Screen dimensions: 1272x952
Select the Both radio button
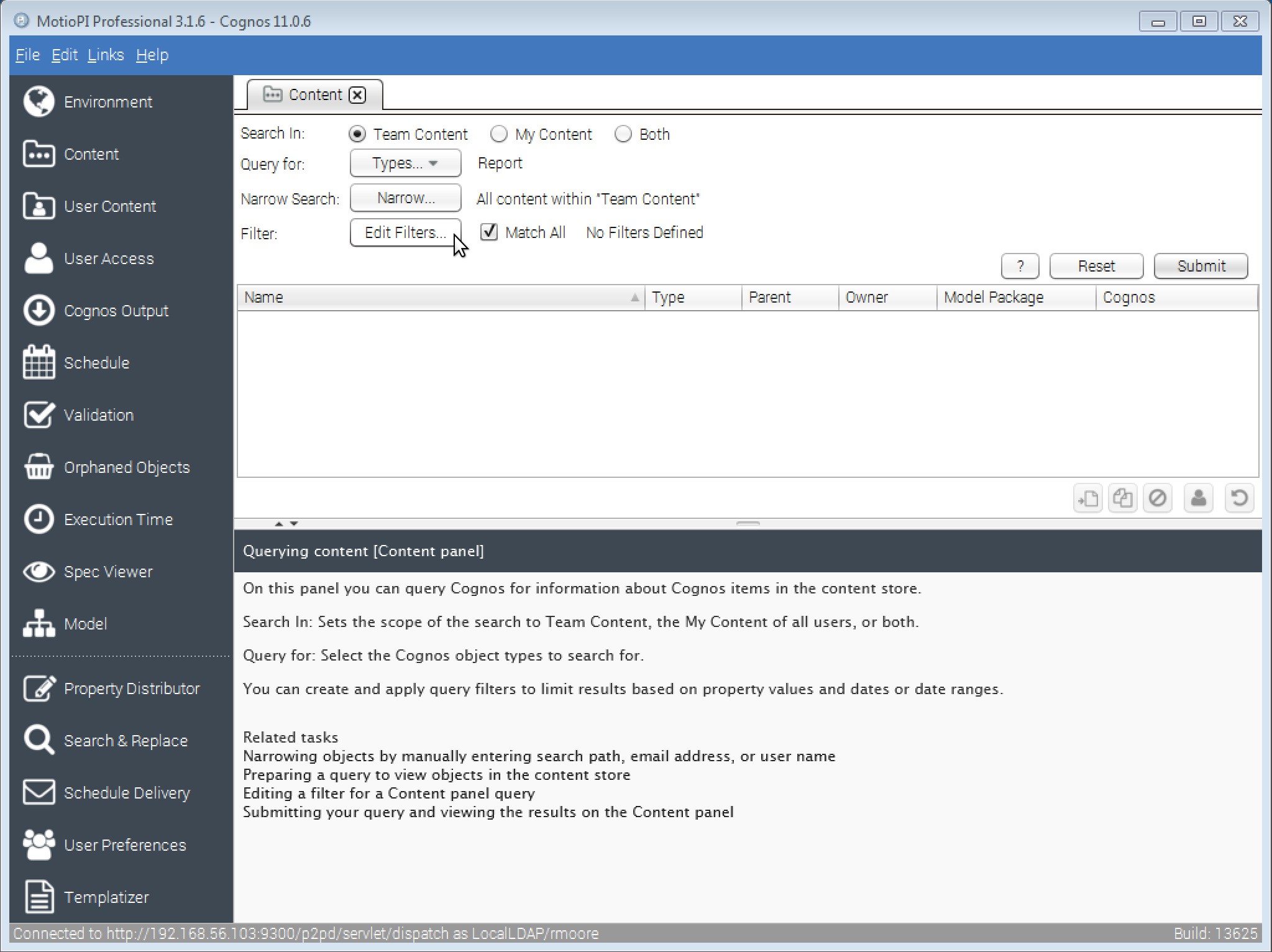pos(623,134)
